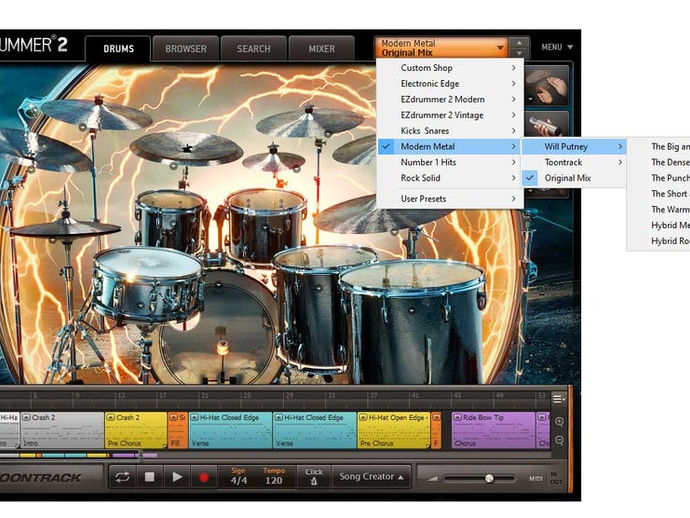Hit the large floor tom on right
The height and width of the screenshot is (518, 690).
[x=414, y=321]
